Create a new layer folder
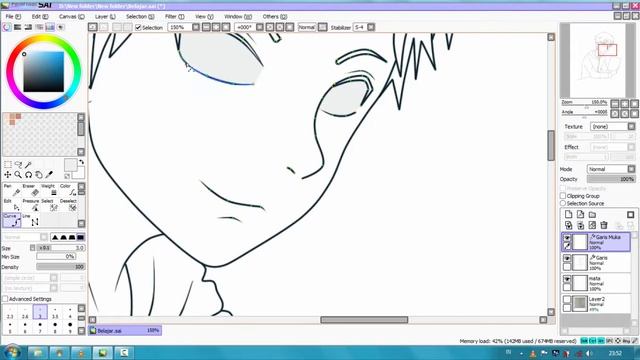 592,214
